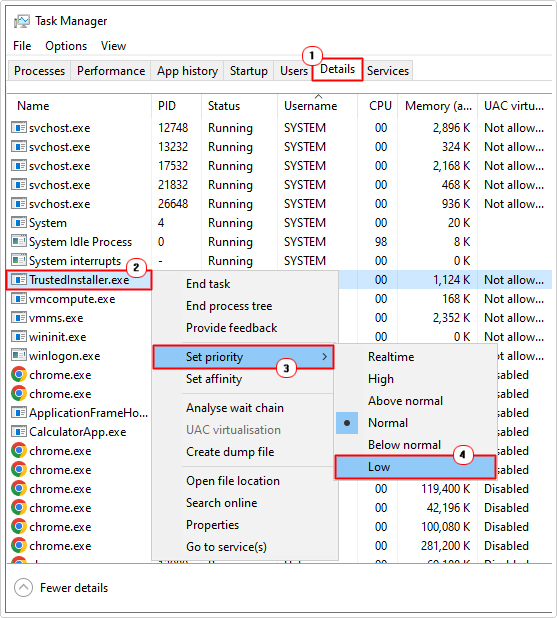The image size is (557, 618).
Task: Click the vmms.exe process icon
Action: 19,317
